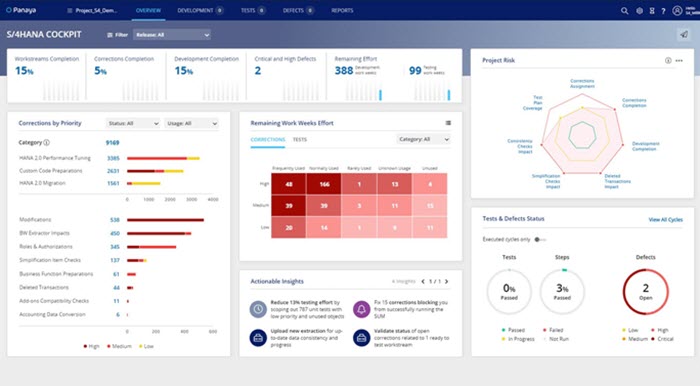Open the globe icon in top bar
Screen dimensions: 700x386
coord(639,11)
